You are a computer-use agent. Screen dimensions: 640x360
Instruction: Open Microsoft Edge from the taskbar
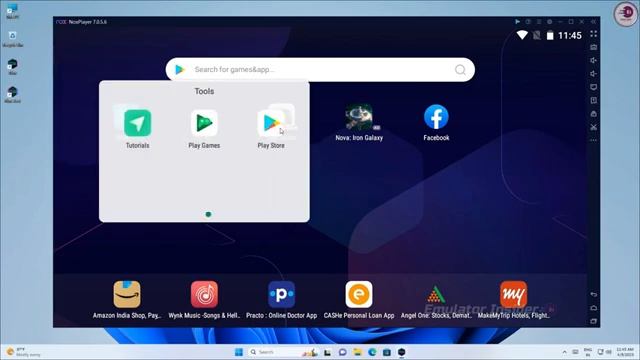372,352
